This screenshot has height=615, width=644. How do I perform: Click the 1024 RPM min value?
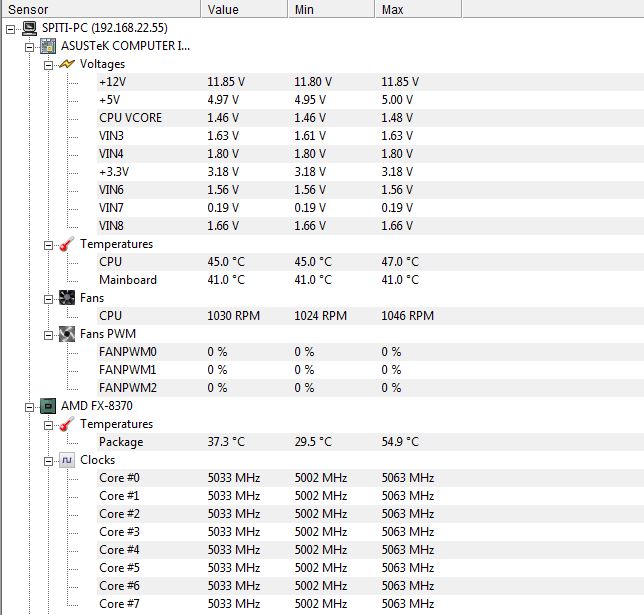pos(320,316)
